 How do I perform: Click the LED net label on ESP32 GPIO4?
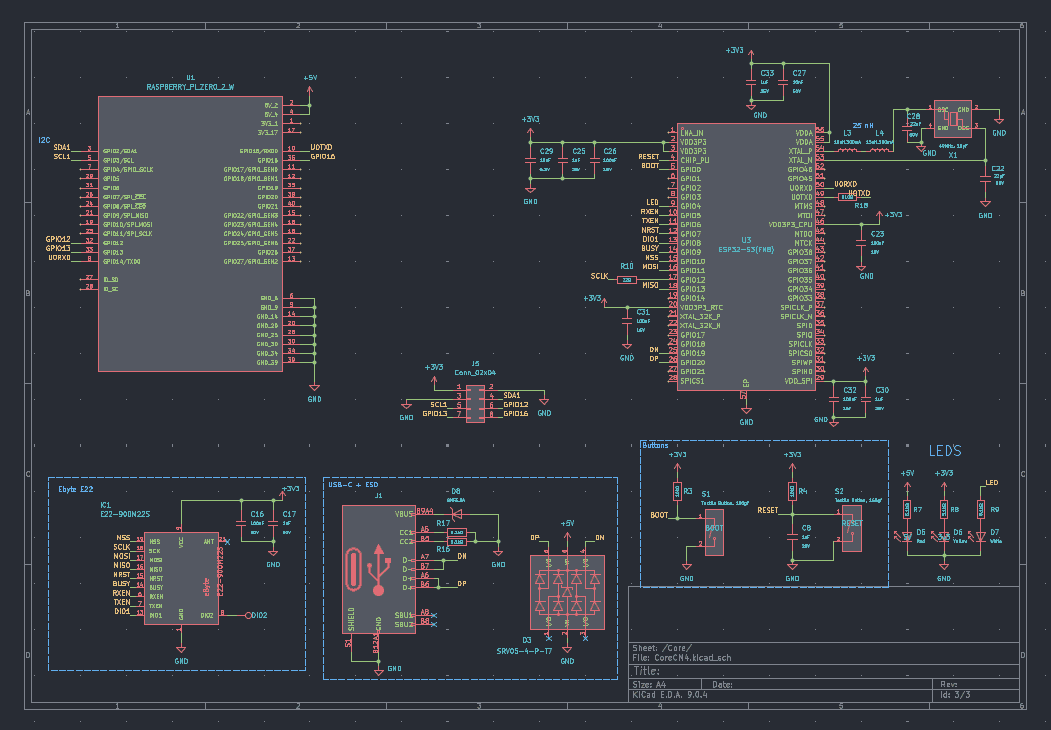[652, 202]
